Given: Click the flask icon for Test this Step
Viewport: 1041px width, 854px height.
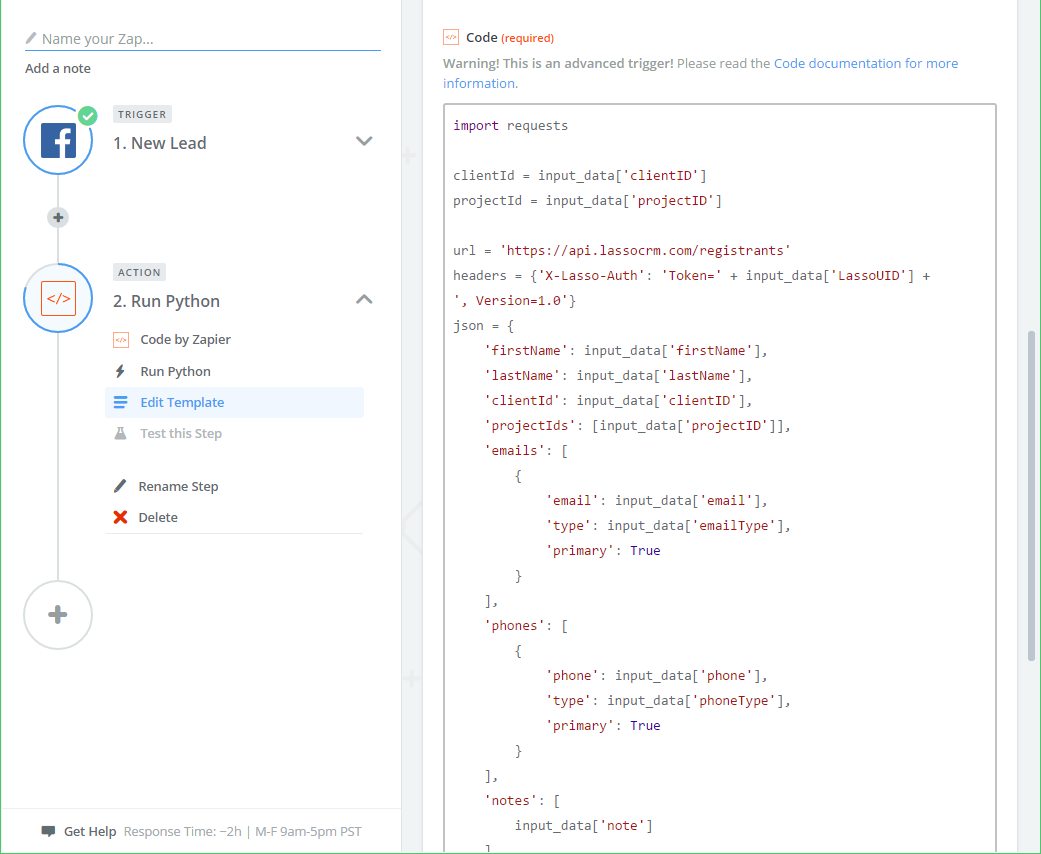Looking at the screenshot, I should tap(120, 433).
